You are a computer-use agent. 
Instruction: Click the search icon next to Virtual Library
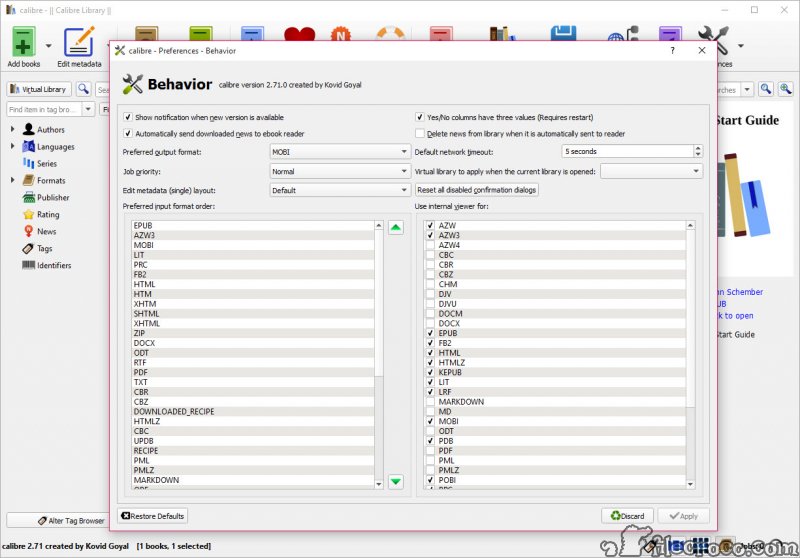pos(83,89)
